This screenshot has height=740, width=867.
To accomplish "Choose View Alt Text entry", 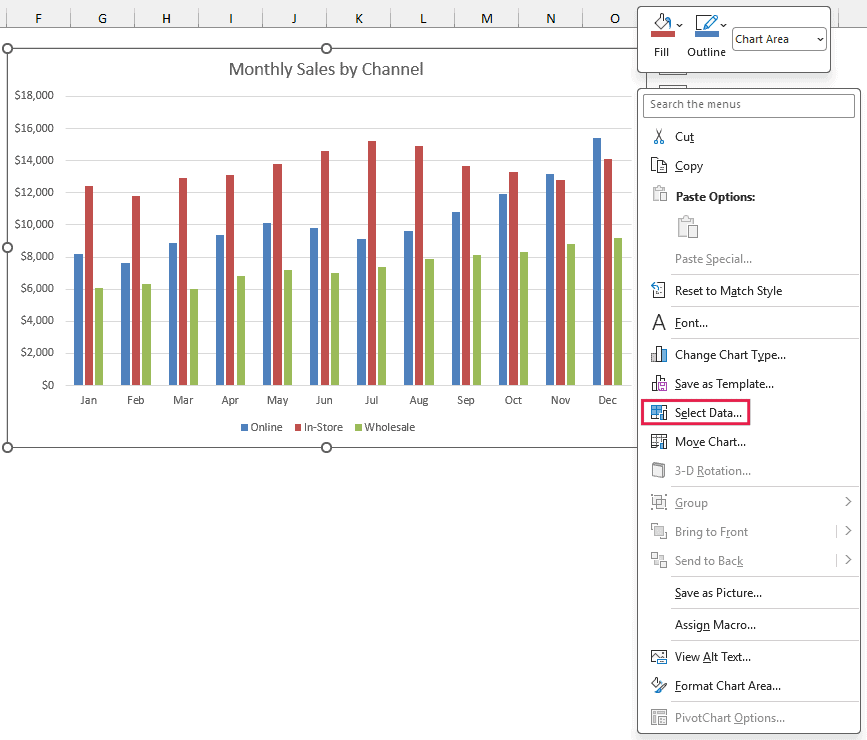I will tap(712, 657).
